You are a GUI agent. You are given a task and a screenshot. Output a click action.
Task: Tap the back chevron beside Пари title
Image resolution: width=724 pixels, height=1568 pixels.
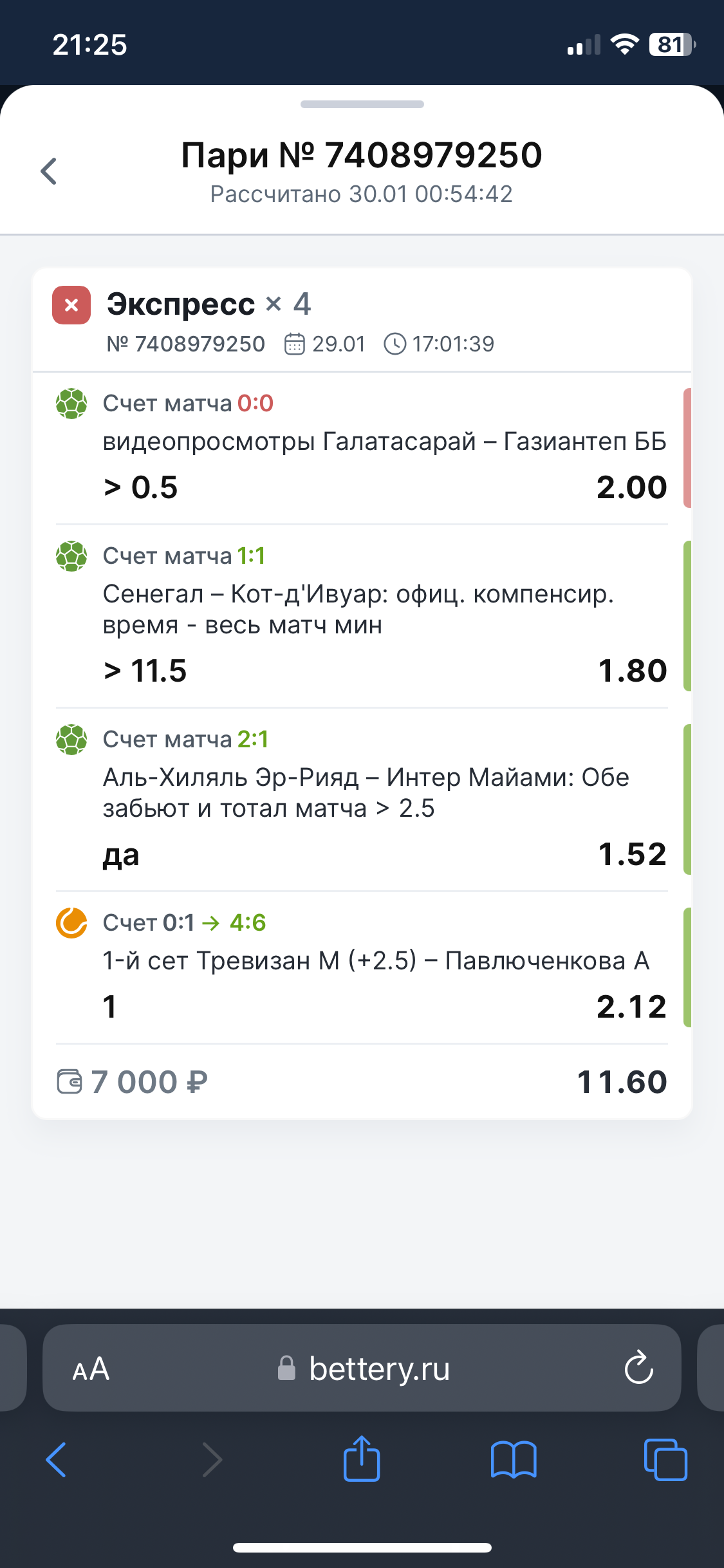(49, 171)
